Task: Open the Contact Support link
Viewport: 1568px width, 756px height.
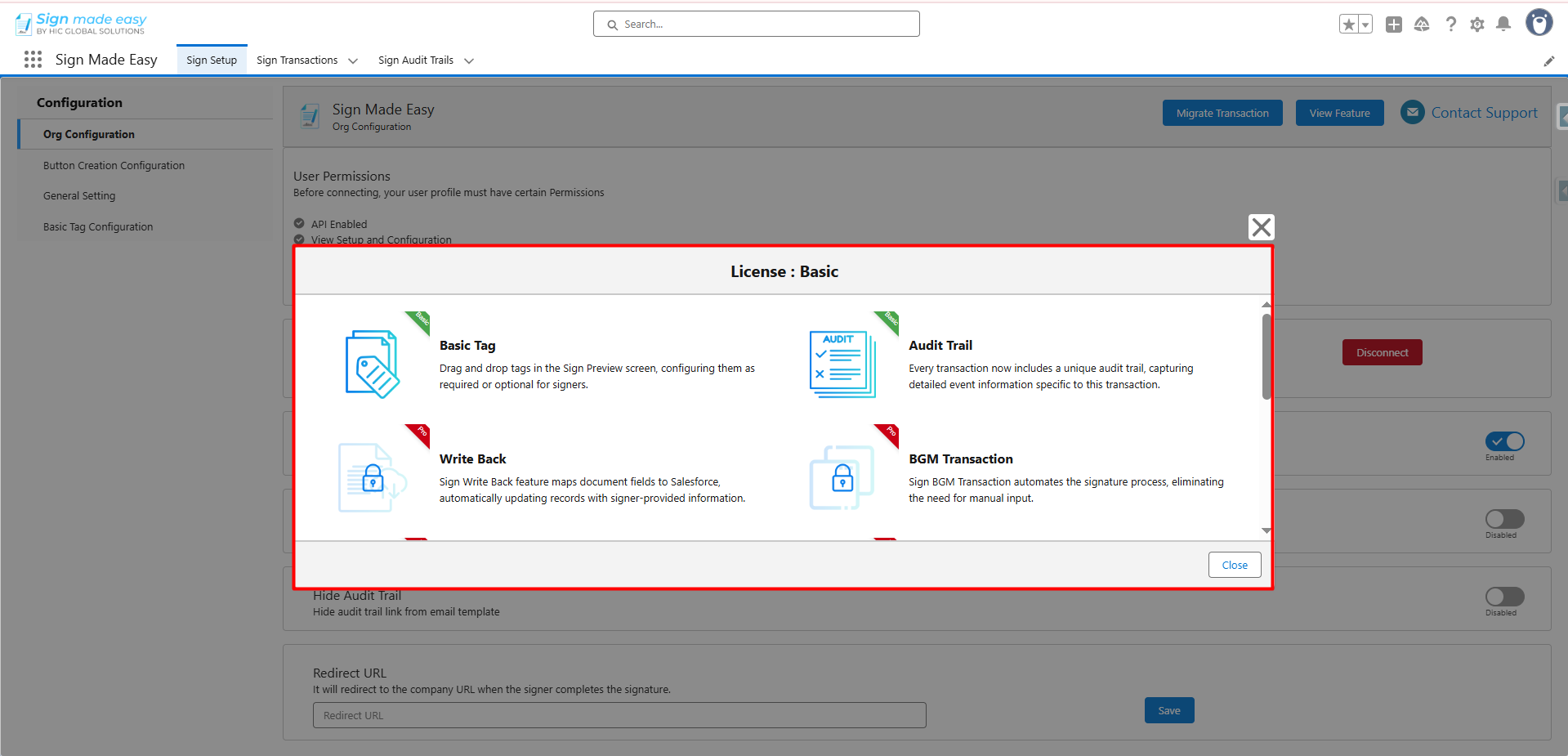Action: pyautogui.click(x=1484, y=113)
